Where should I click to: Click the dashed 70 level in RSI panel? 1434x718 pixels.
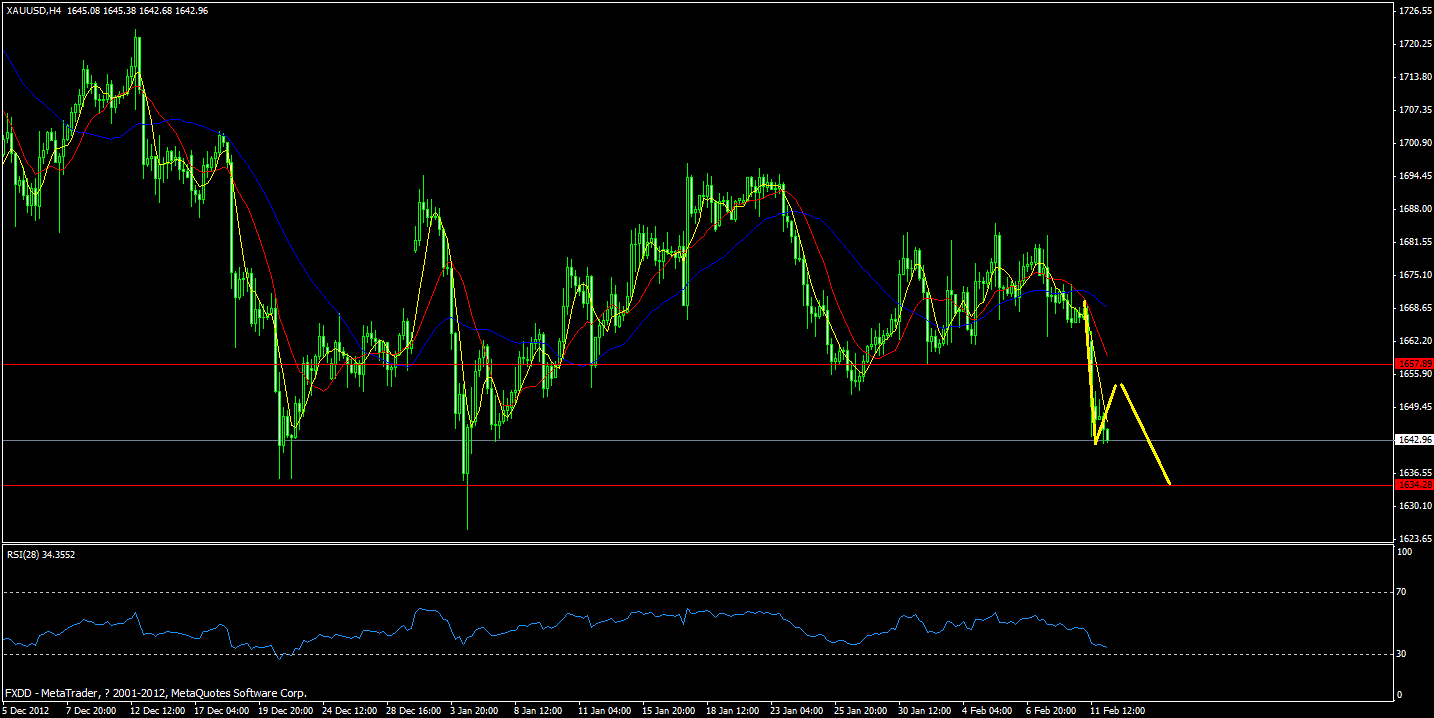[700, 592]
